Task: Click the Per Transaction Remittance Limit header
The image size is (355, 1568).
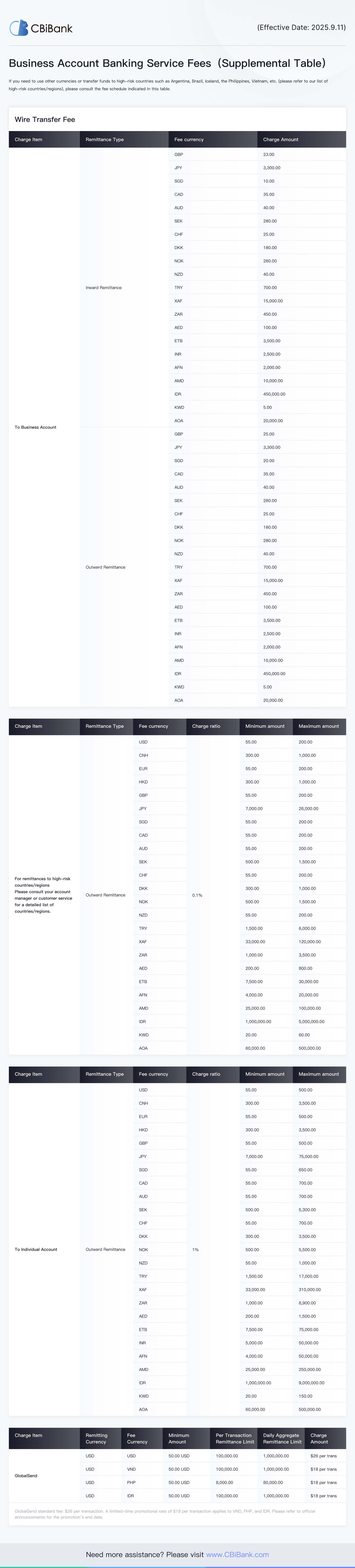Action: [x=234, y=1438]
